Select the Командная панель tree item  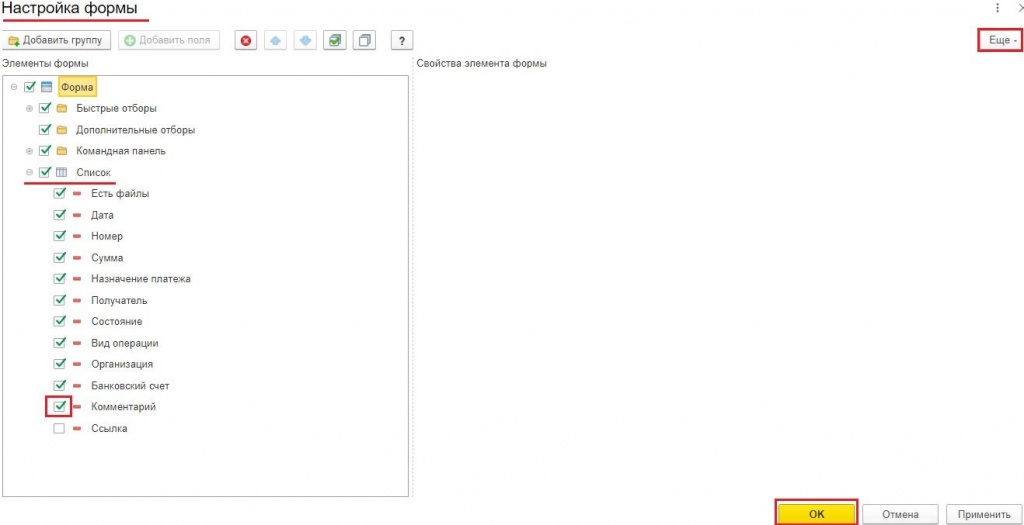(x=121, y=151)
